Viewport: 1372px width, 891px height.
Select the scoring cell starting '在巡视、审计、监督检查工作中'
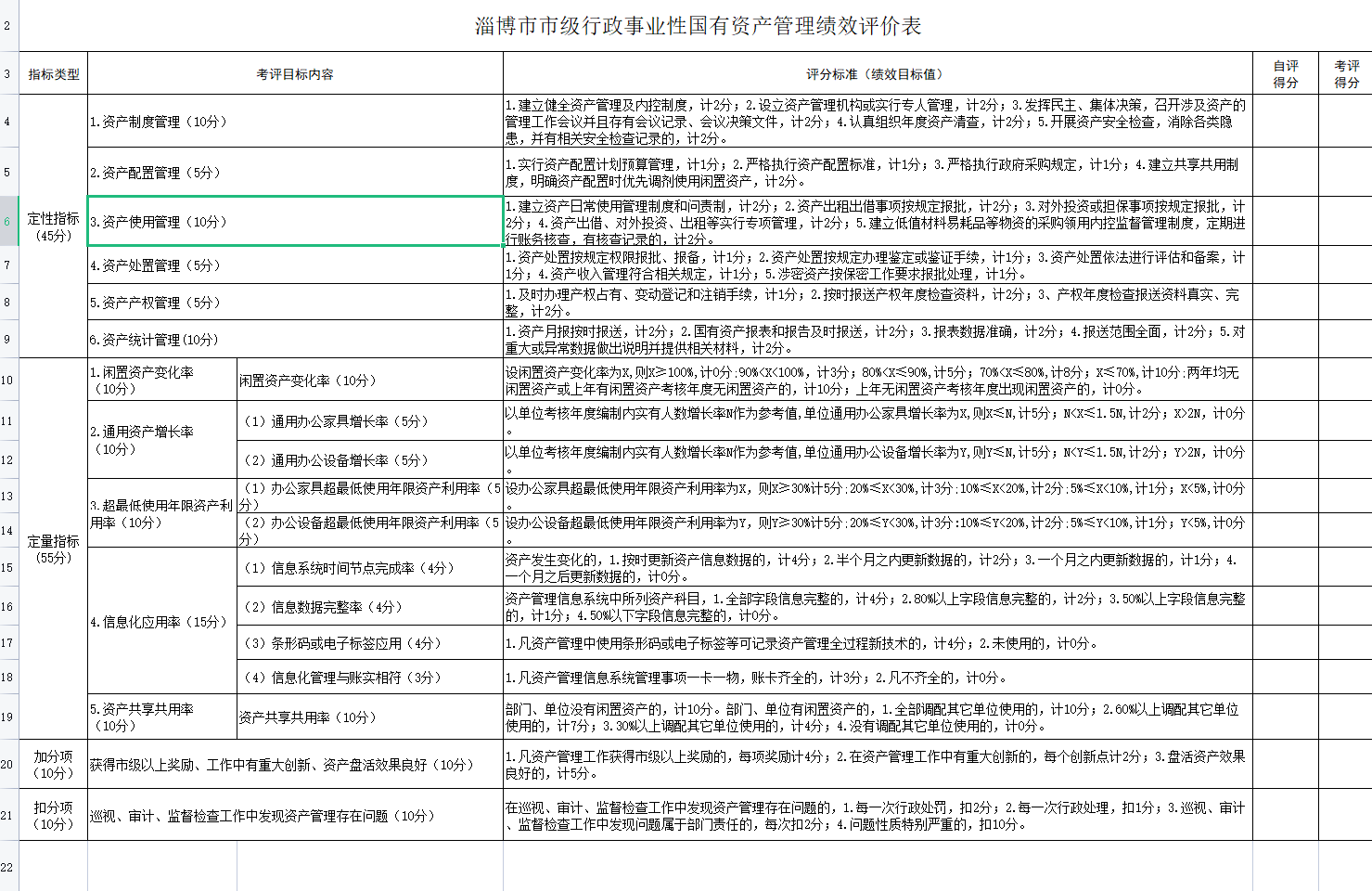(x=878, y=815)
